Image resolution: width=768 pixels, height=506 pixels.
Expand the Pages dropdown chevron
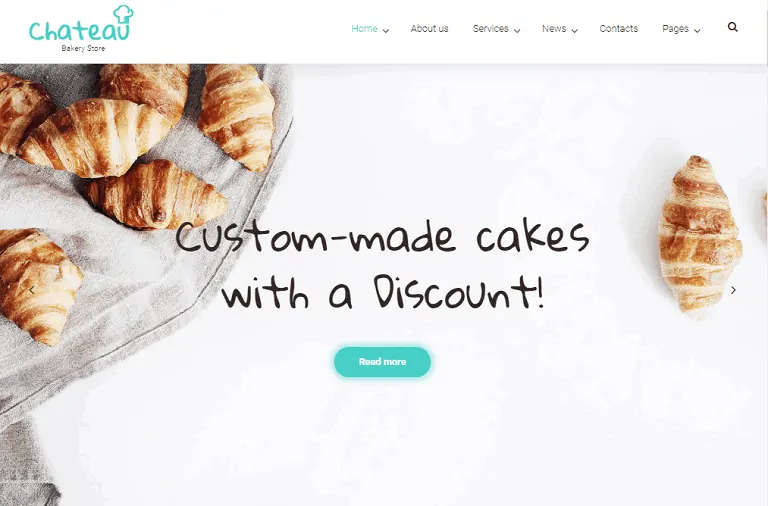point(697,30)
